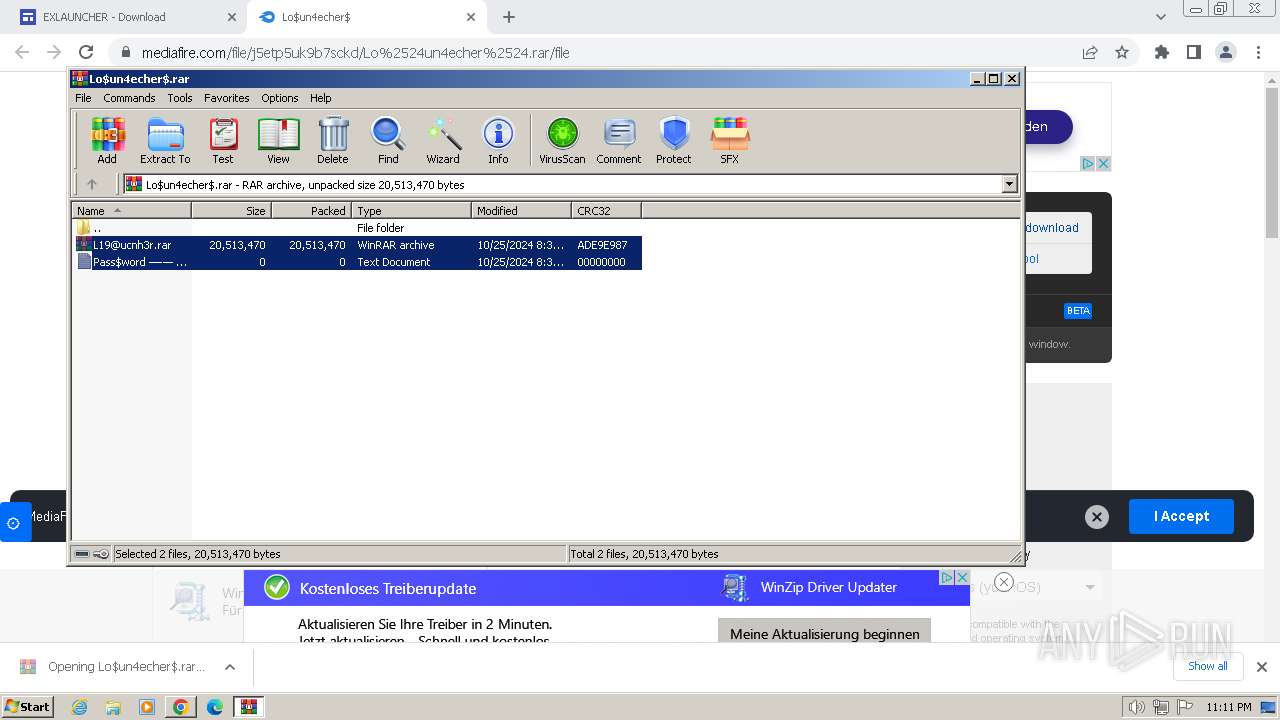Open the File menu in WinRAR
The image size is (1280, 720).
click(x=83, y=98)
